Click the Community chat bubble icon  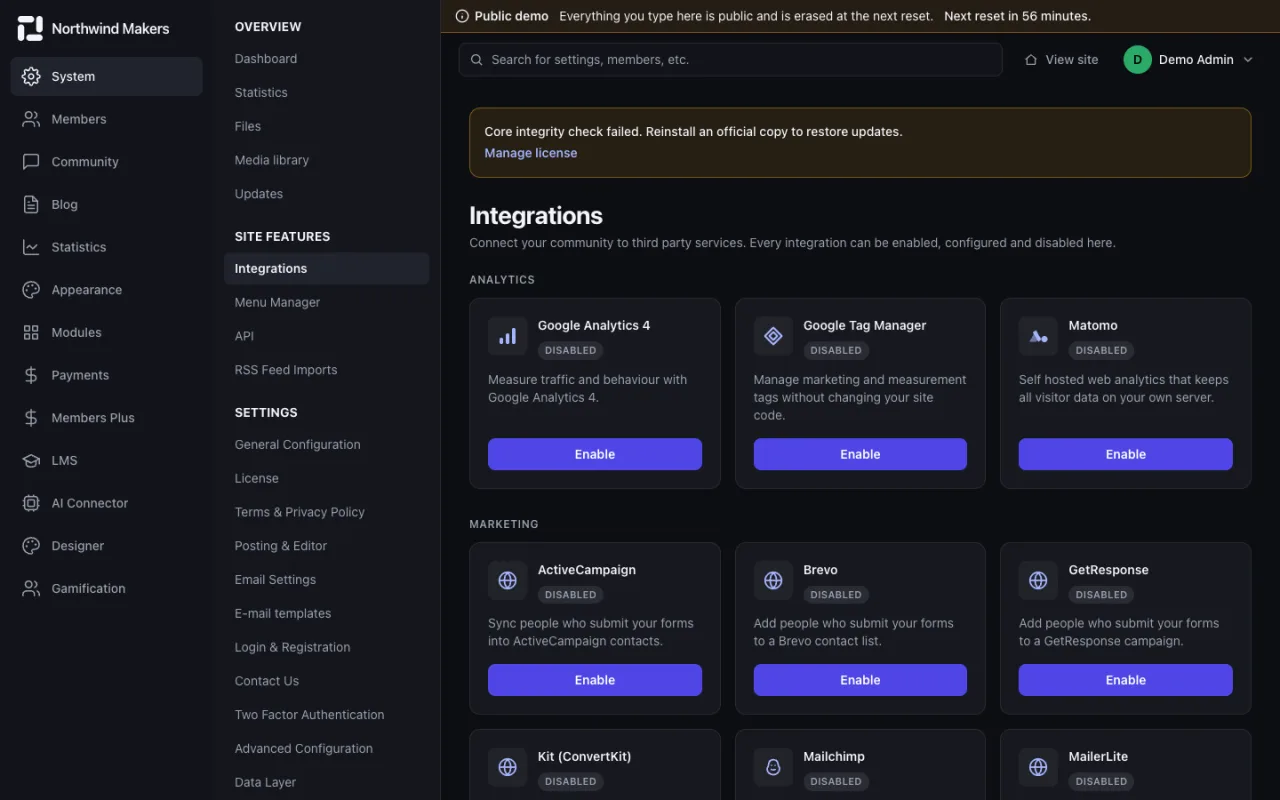pyautogui.click(x=31, y=162)
